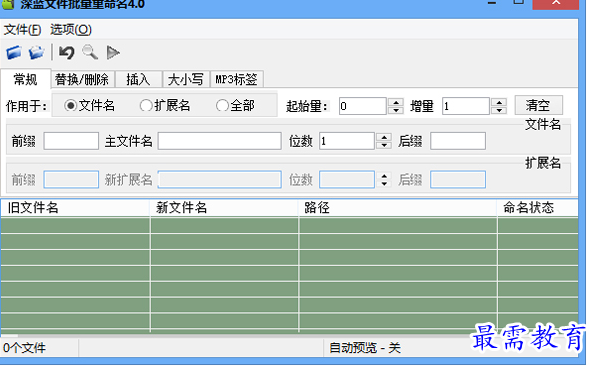594x369 pixels.
Task: Click the 清空 button
Action: coord(538,105)
